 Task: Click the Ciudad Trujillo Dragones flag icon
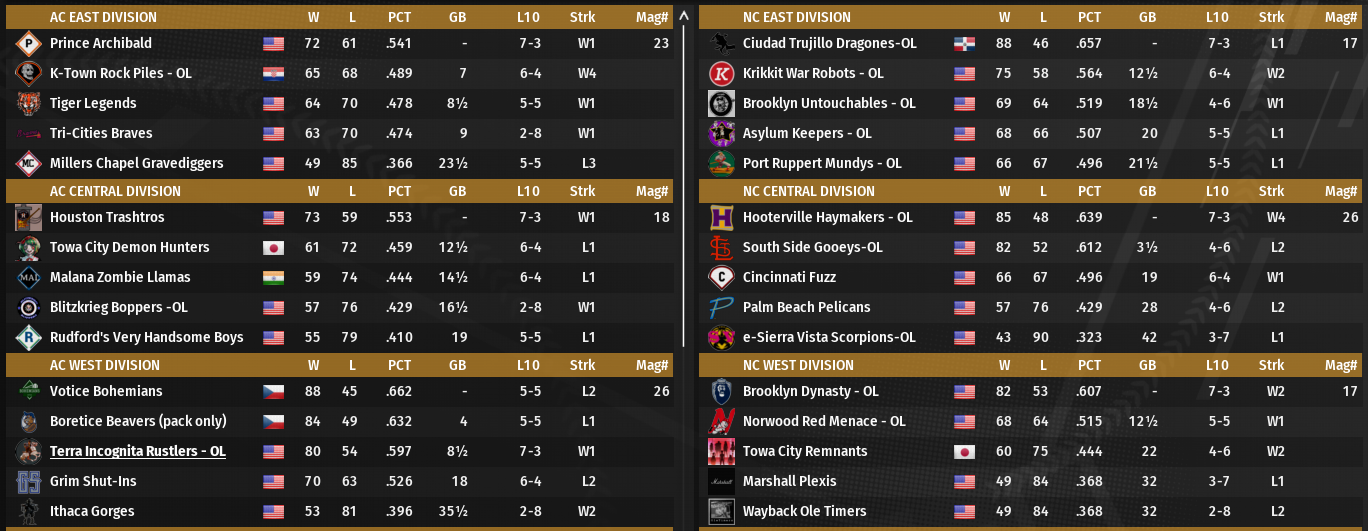[x=964, y=43]
